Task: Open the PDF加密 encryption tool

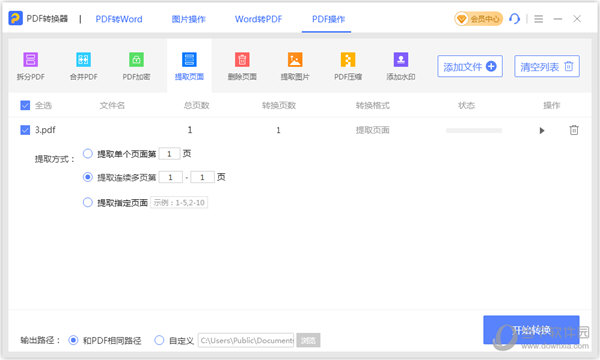Action: coord(136,66)
